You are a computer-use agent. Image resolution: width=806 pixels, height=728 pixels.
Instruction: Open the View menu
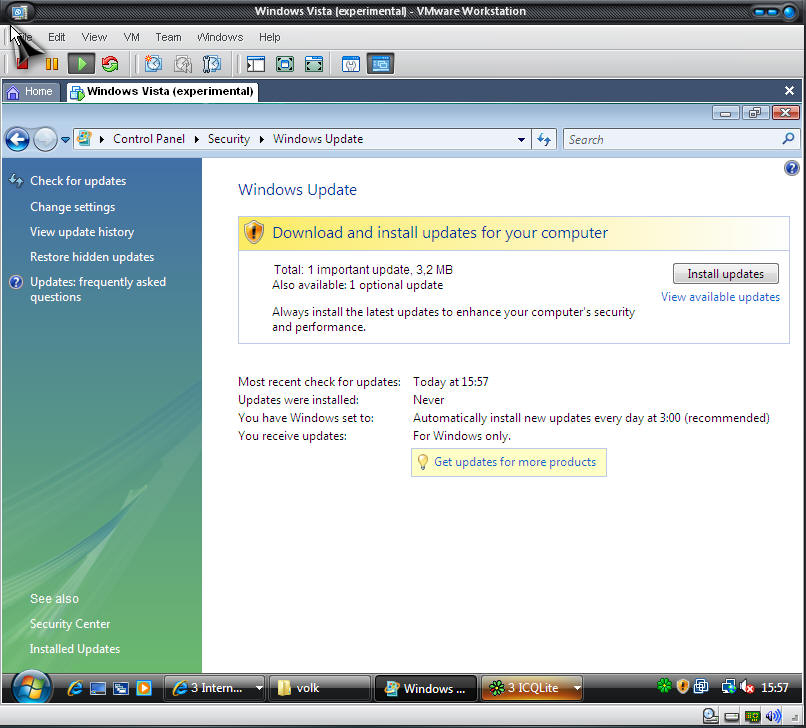94,37
